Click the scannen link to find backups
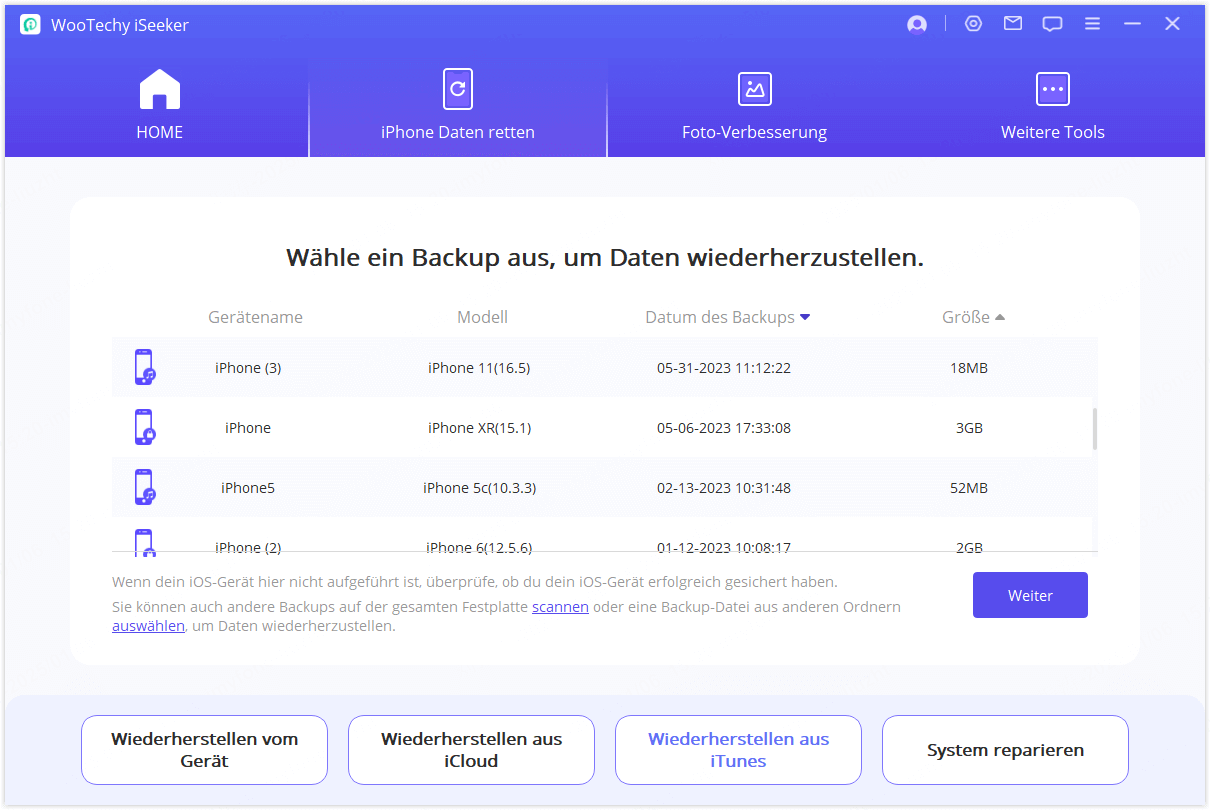This screenshot has width=1210, height=810. [560, 606]
